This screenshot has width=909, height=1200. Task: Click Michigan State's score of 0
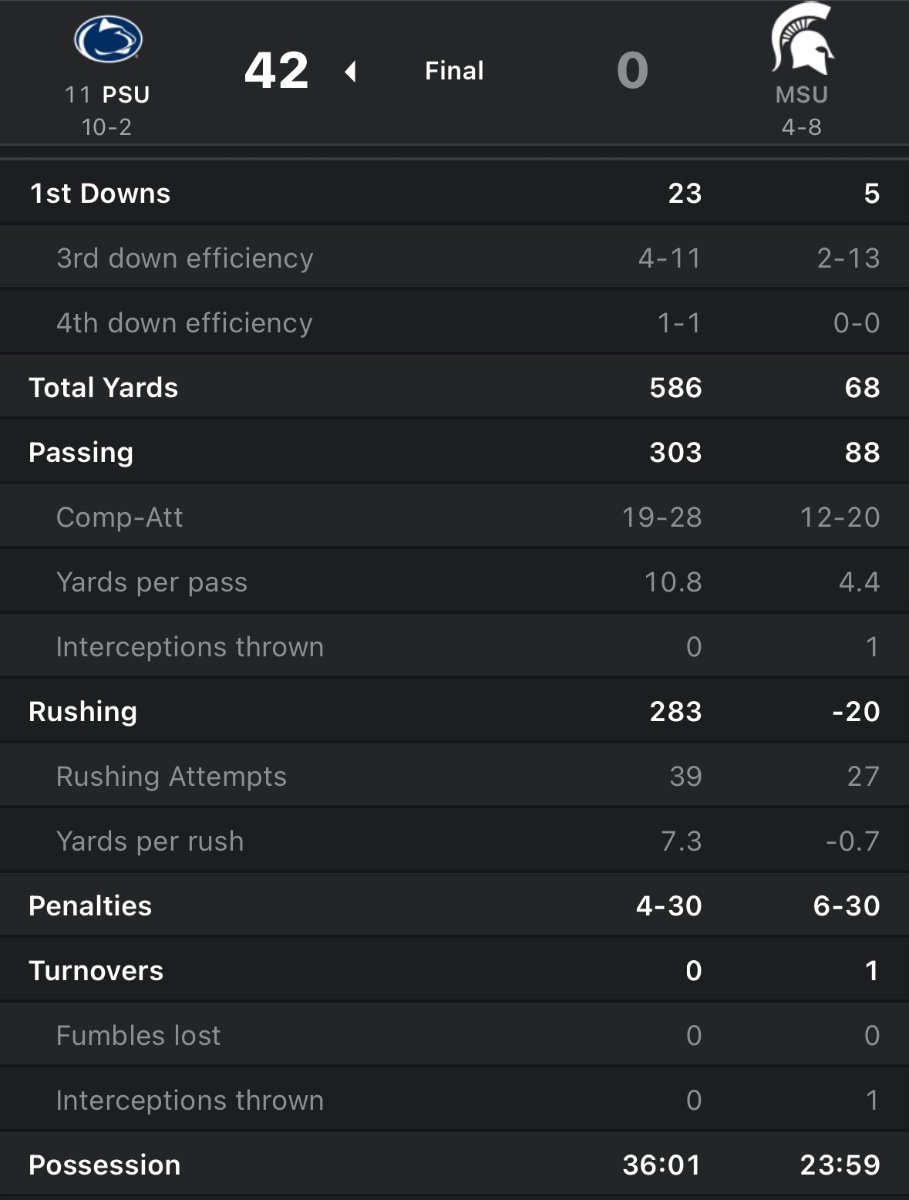point(632,71)
